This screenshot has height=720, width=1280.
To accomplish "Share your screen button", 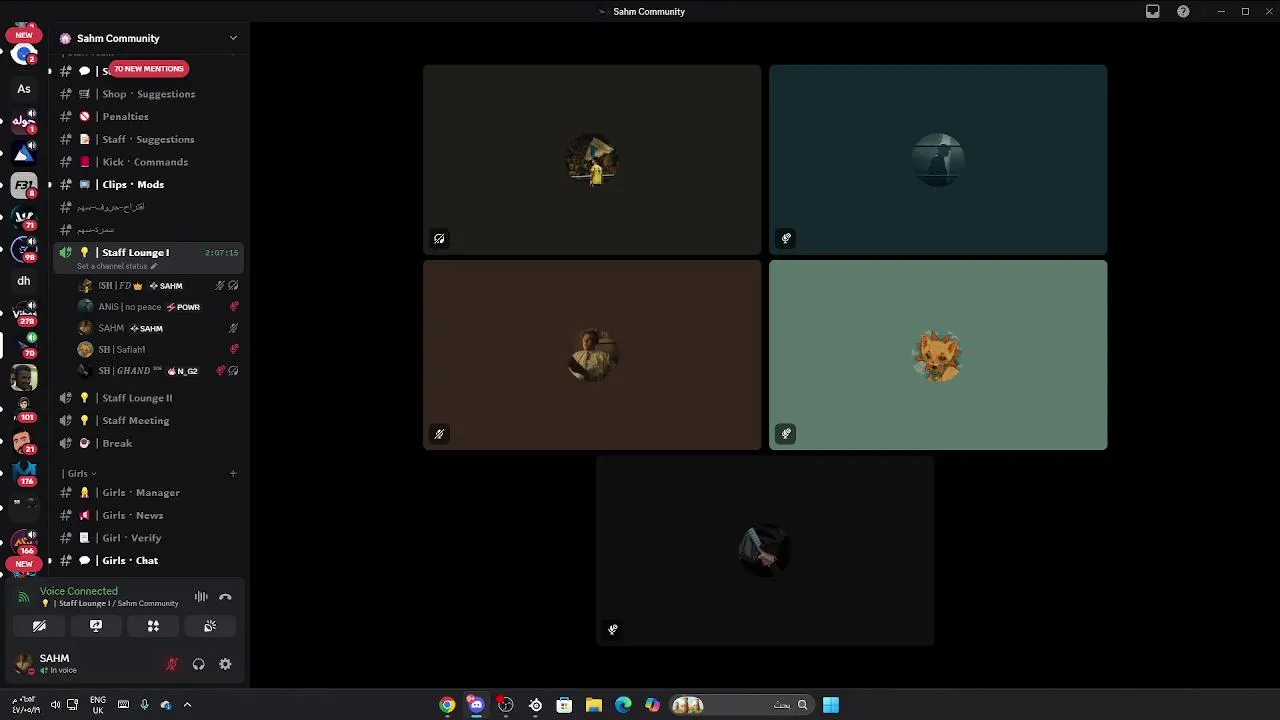I will click(x=96, y=626).
